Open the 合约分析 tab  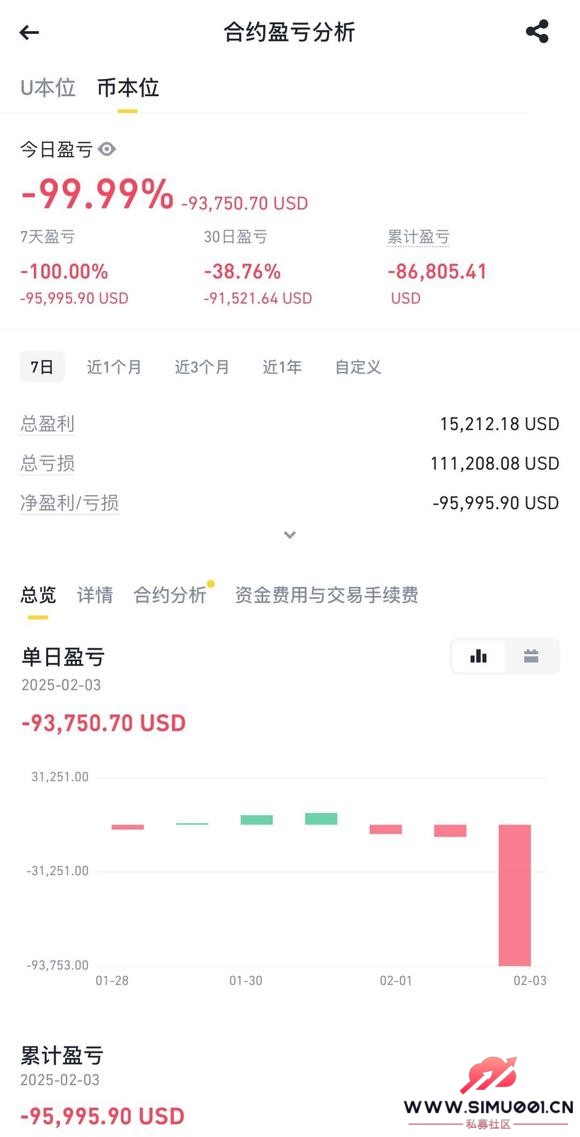click(x=170, y=595)
